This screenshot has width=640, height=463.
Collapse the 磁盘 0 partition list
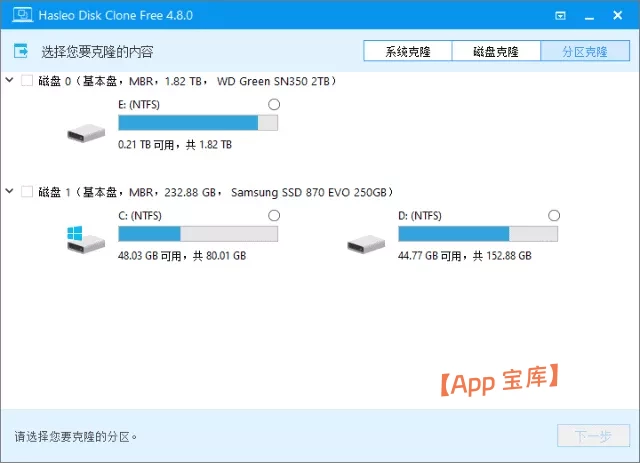tap(10, 81)
